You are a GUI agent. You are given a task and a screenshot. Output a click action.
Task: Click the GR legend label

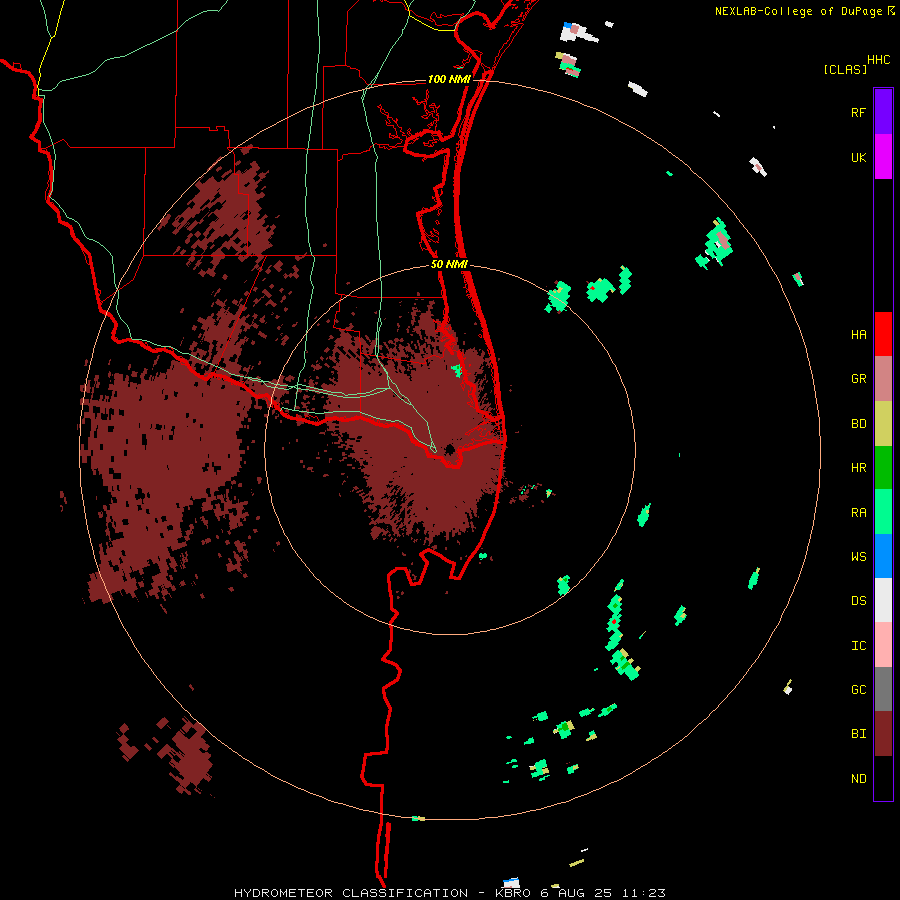click(x=858, y=379)
